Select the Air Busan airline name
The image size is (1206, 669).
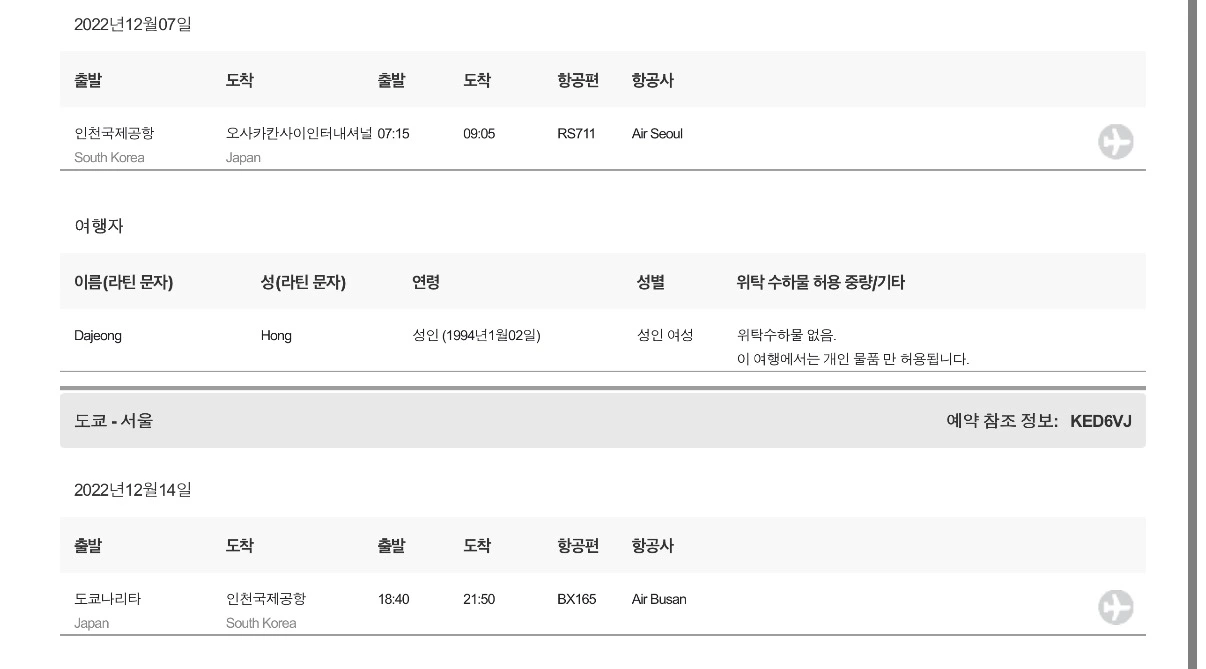pyautogui.click(x=659, y=600)
